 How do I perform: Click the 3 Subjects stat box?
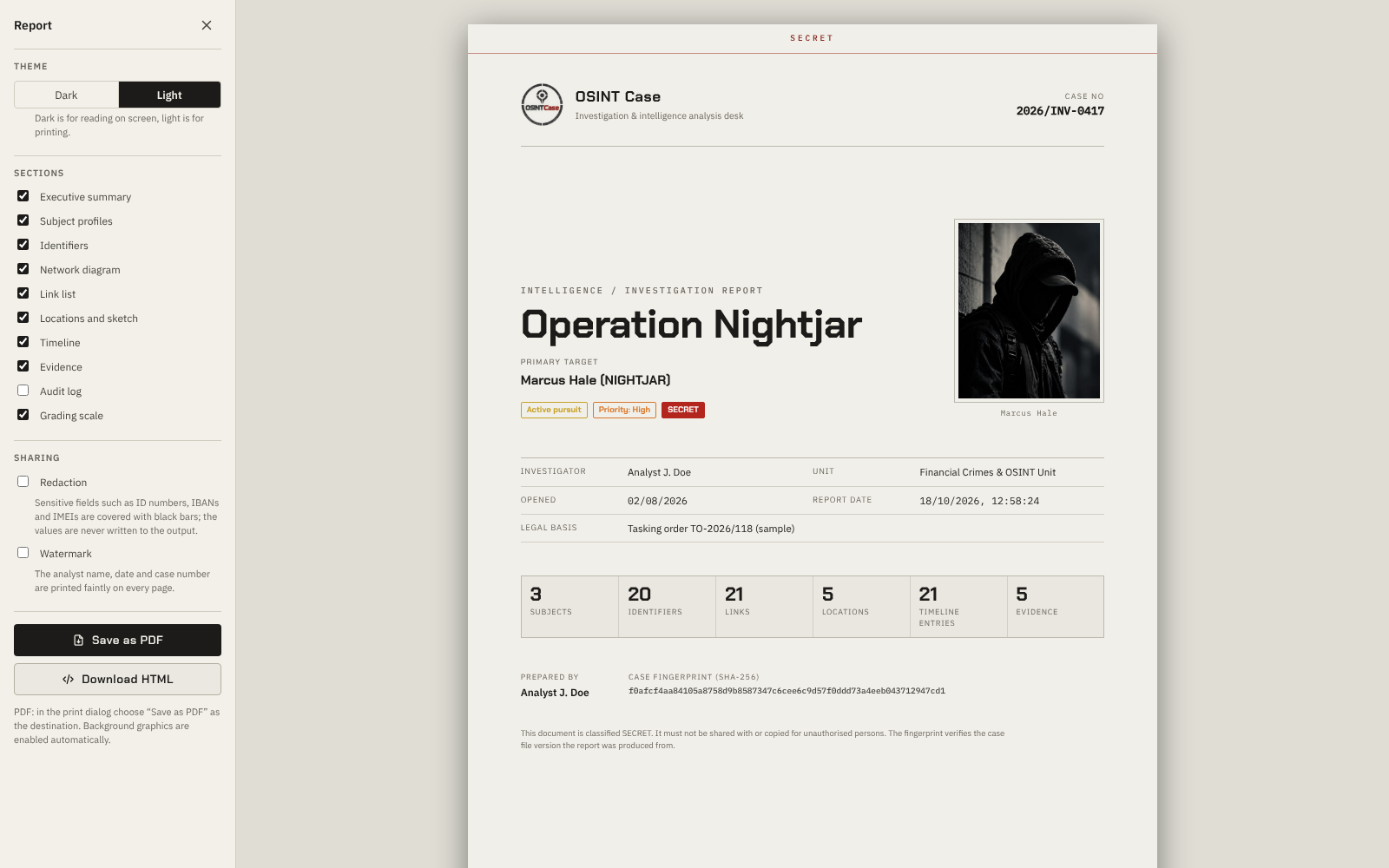point(569,607)
